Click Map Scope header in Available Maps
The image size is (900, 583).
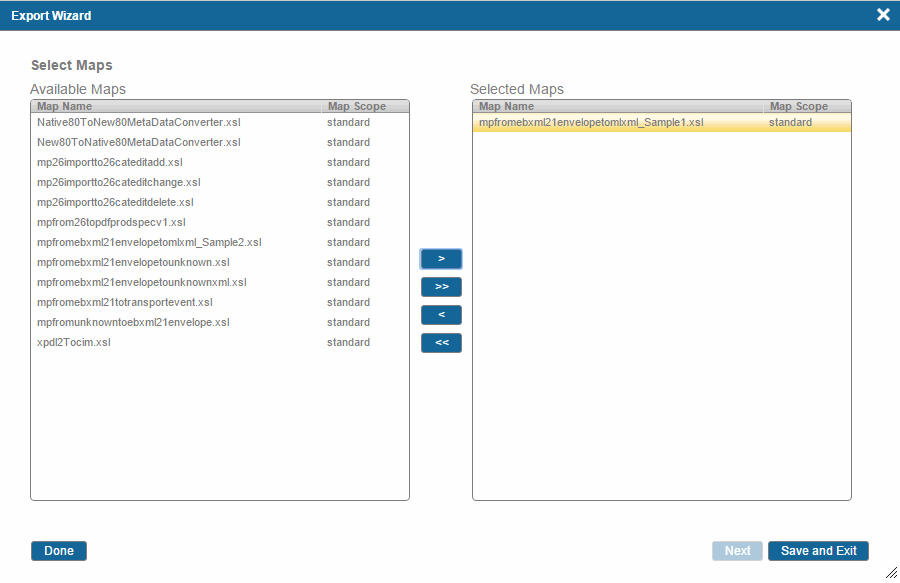[366, 106]
